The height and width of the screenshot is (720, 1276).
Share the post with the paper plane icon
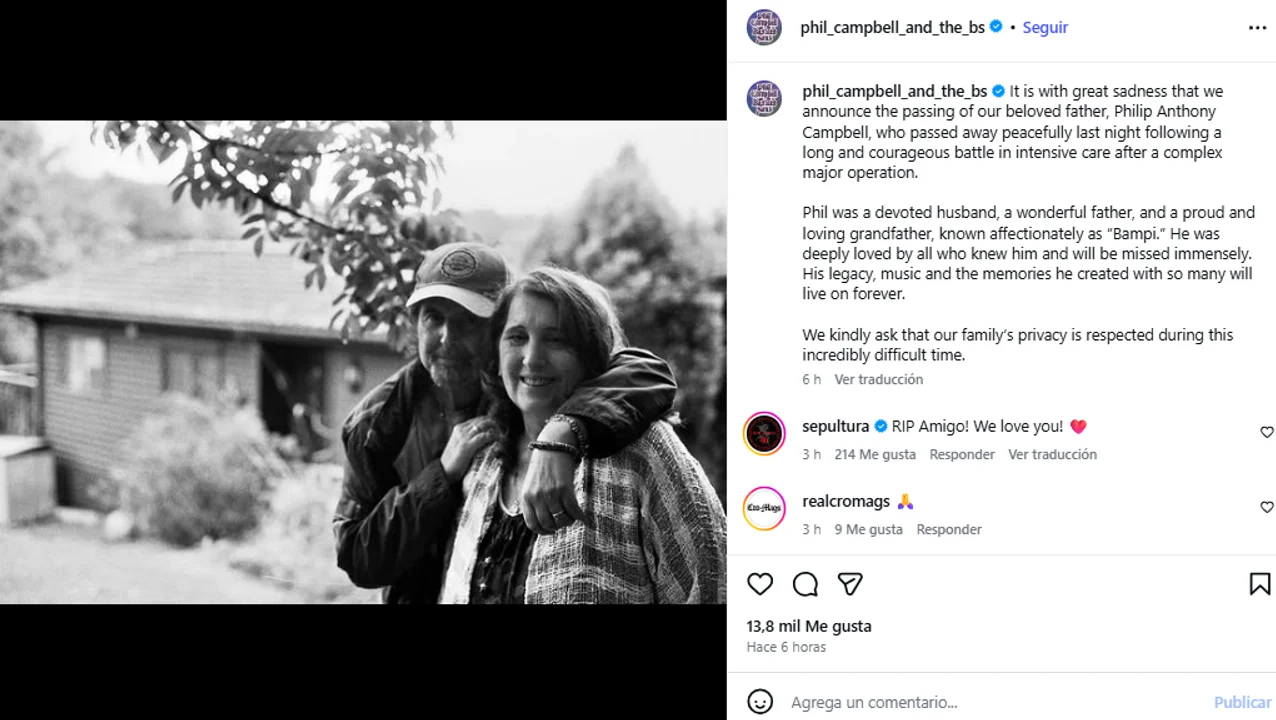coord(850,584)
